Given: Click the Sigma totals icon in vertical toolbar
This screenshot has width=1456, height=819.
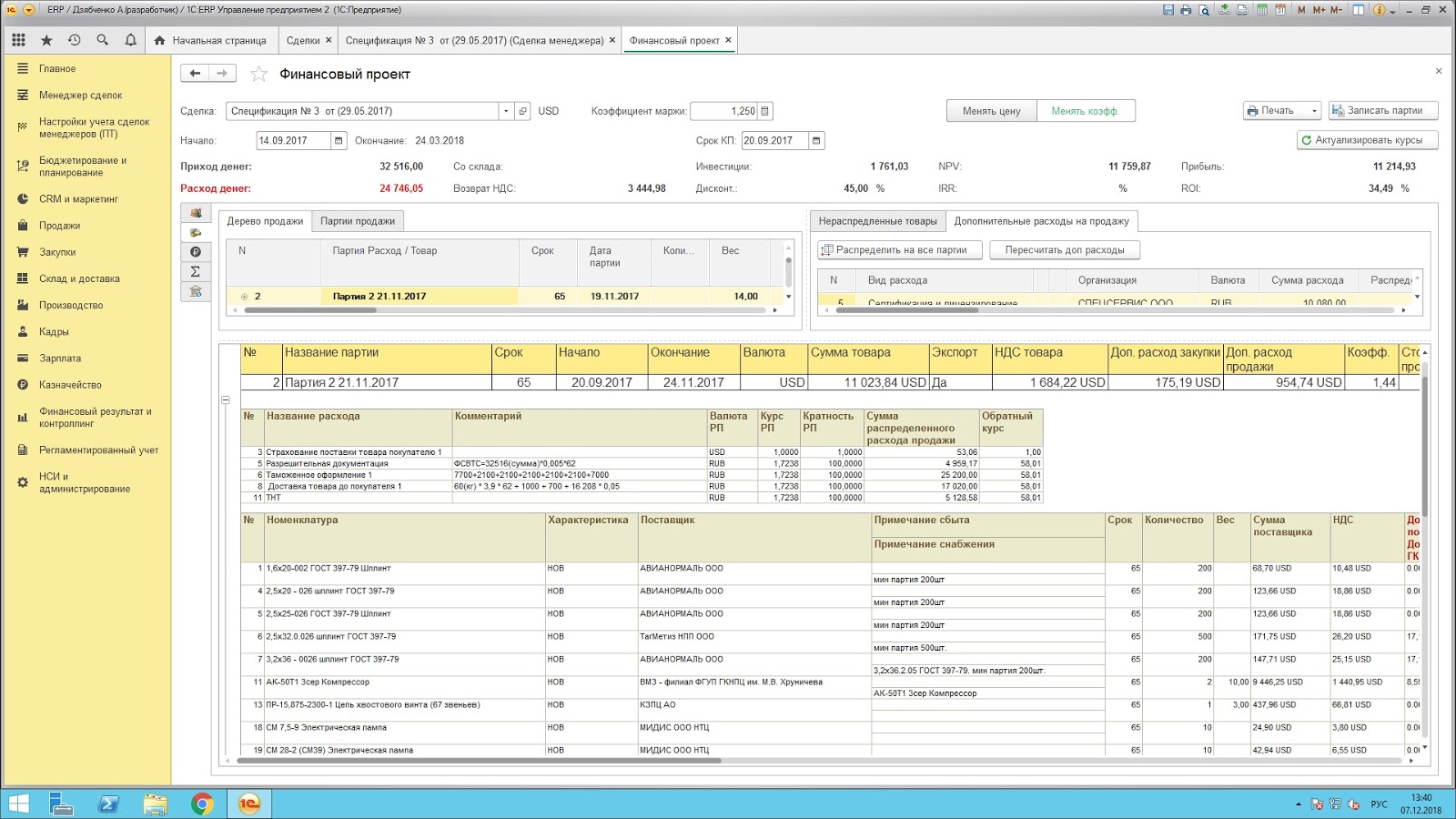Looking at the screenshot, I should pyautogui.click(x=196, y=271).
